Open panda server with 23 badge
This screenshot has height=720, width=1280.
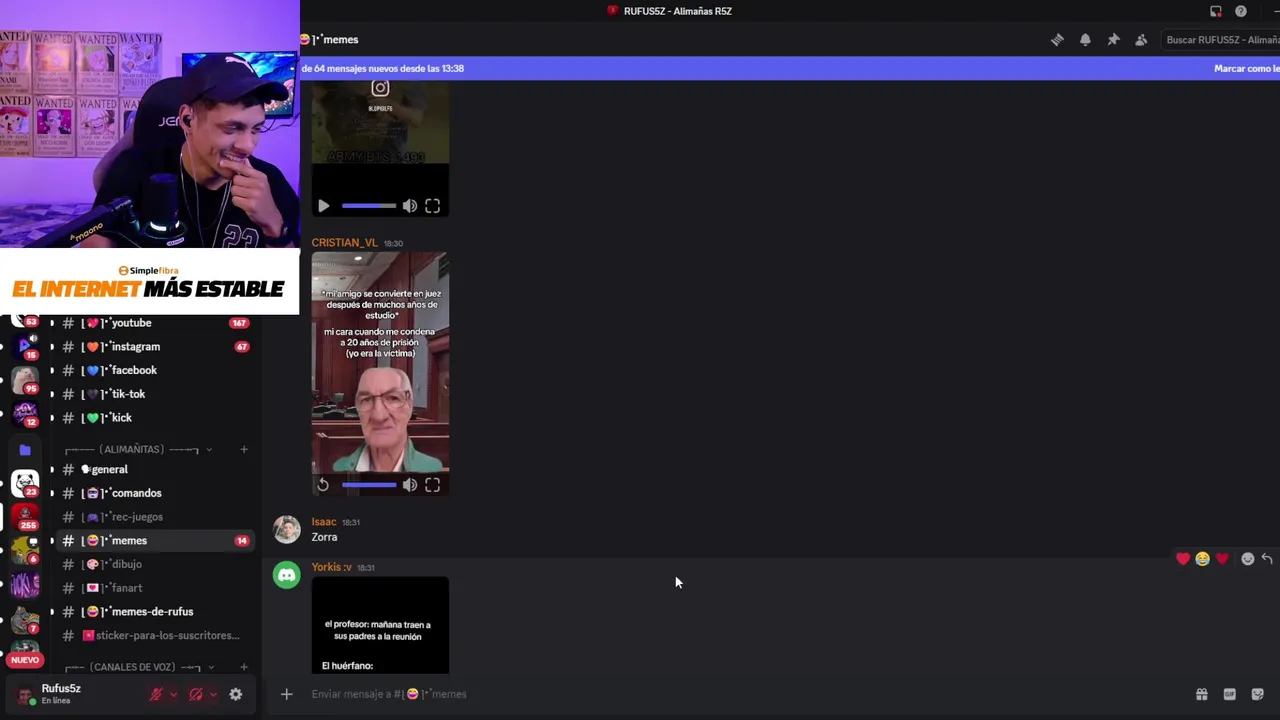25,484
